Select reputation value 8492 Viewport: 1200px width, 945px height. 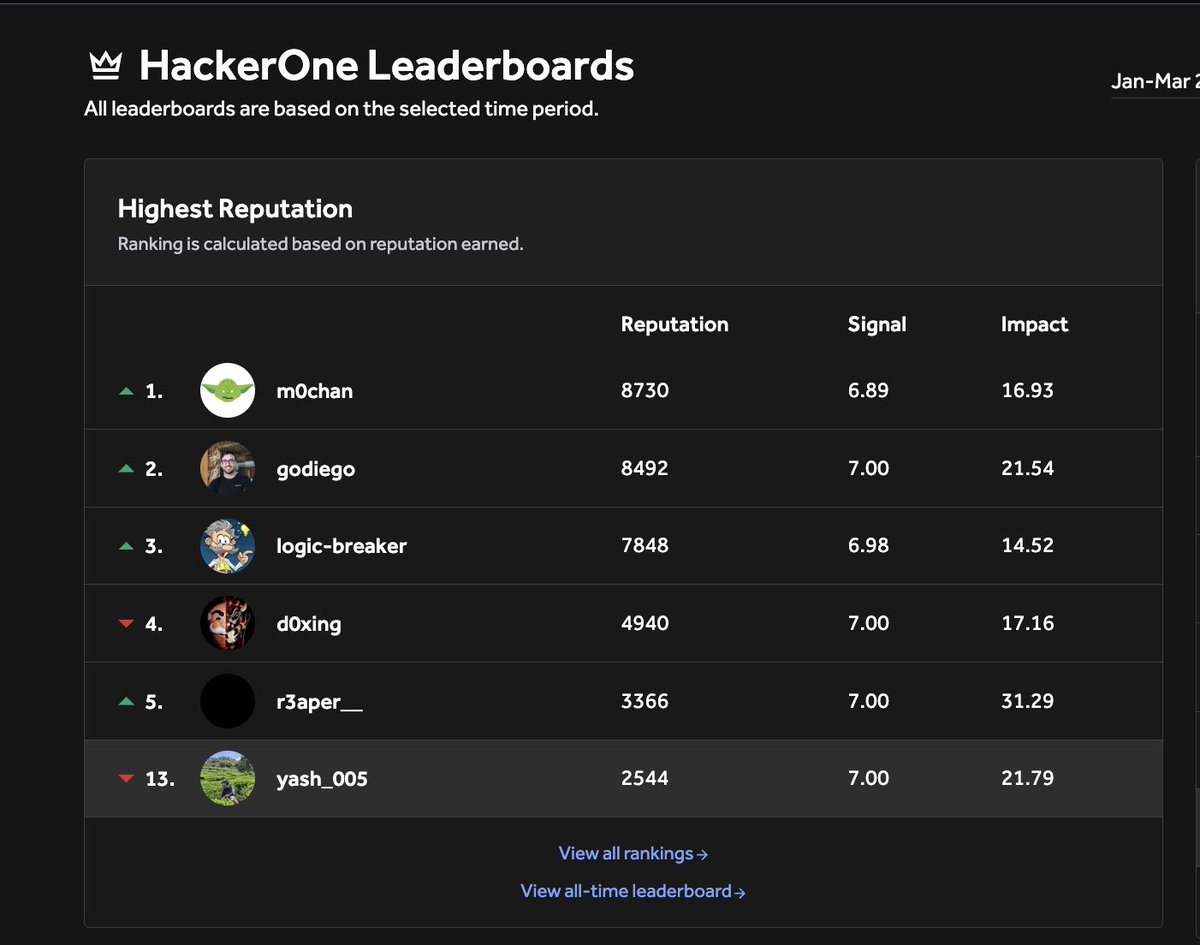(645, 468)
